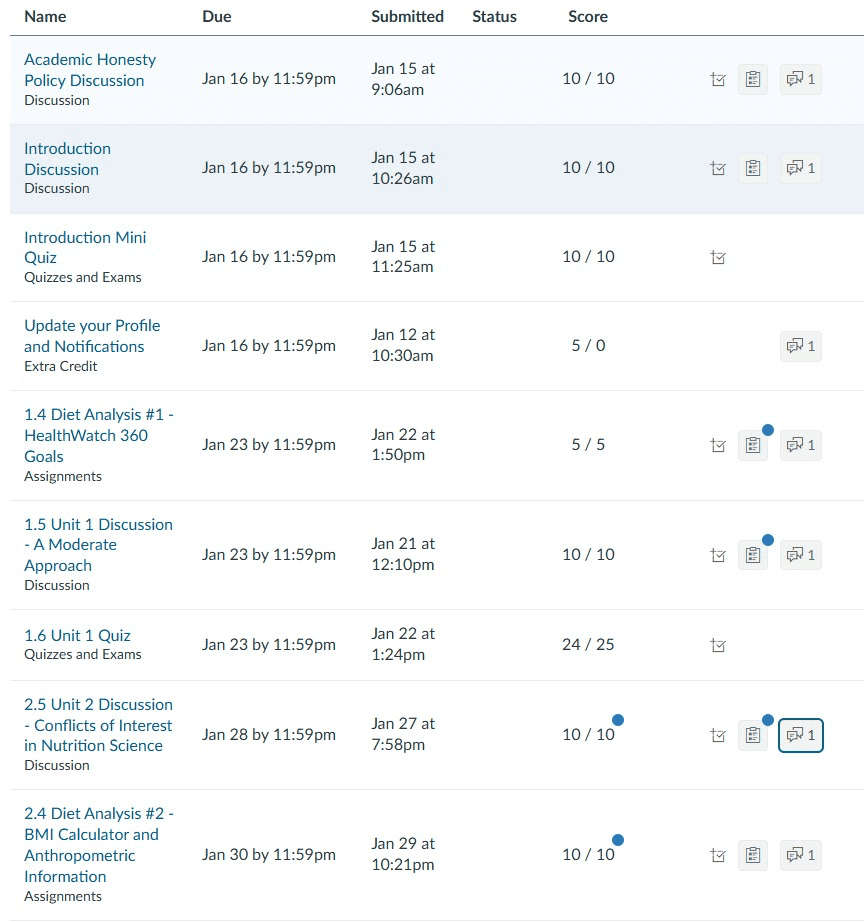
Task: Open rubric for Introduction Discussion
Action: coord(753,167)
